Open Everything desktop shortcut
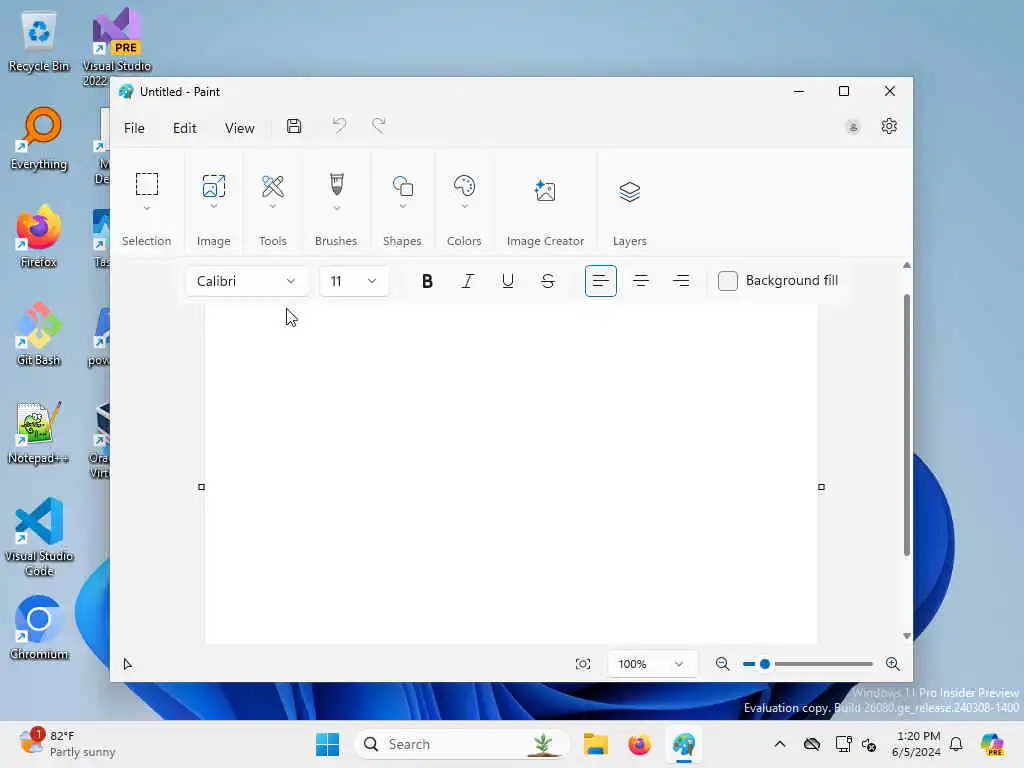The width and height of the screenshot is (1024, 768). click(39, 138)
